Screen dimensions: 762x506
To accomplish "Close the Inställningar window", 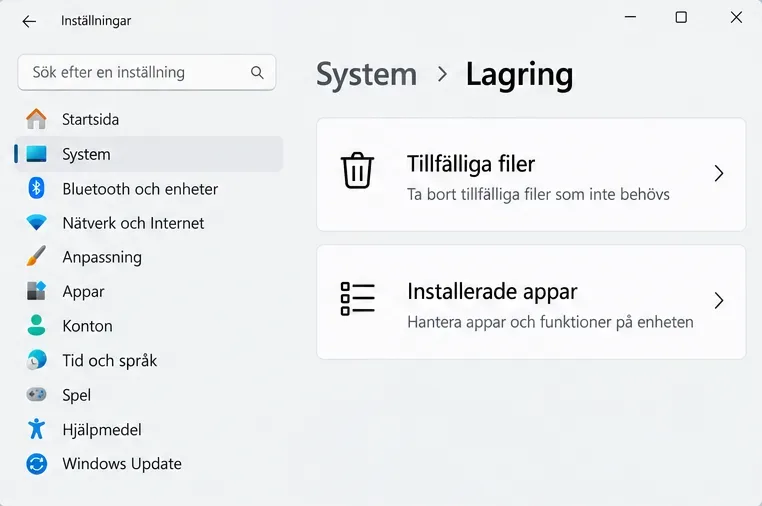I will 736,17.
